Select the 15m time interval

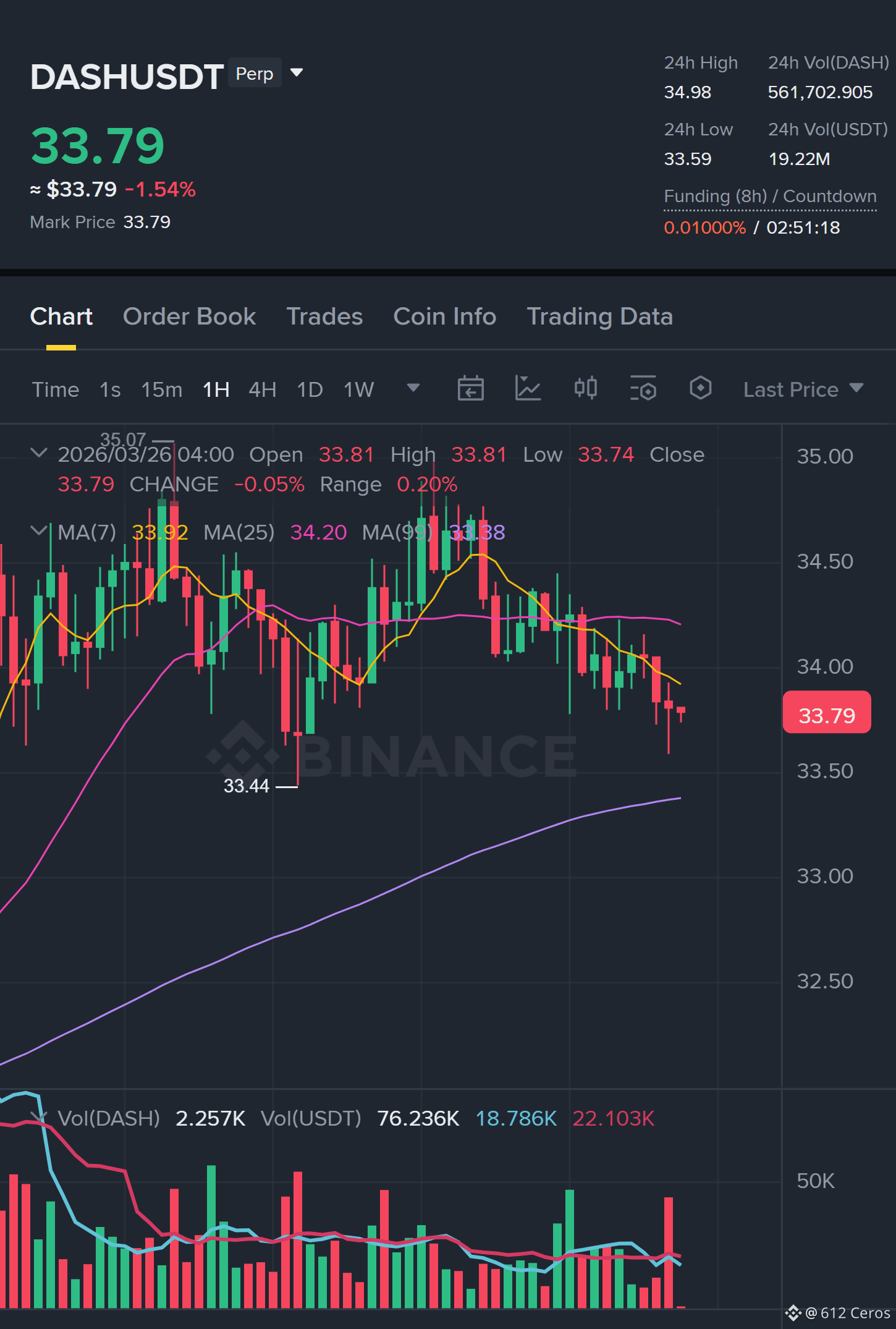tap(161, 389)
